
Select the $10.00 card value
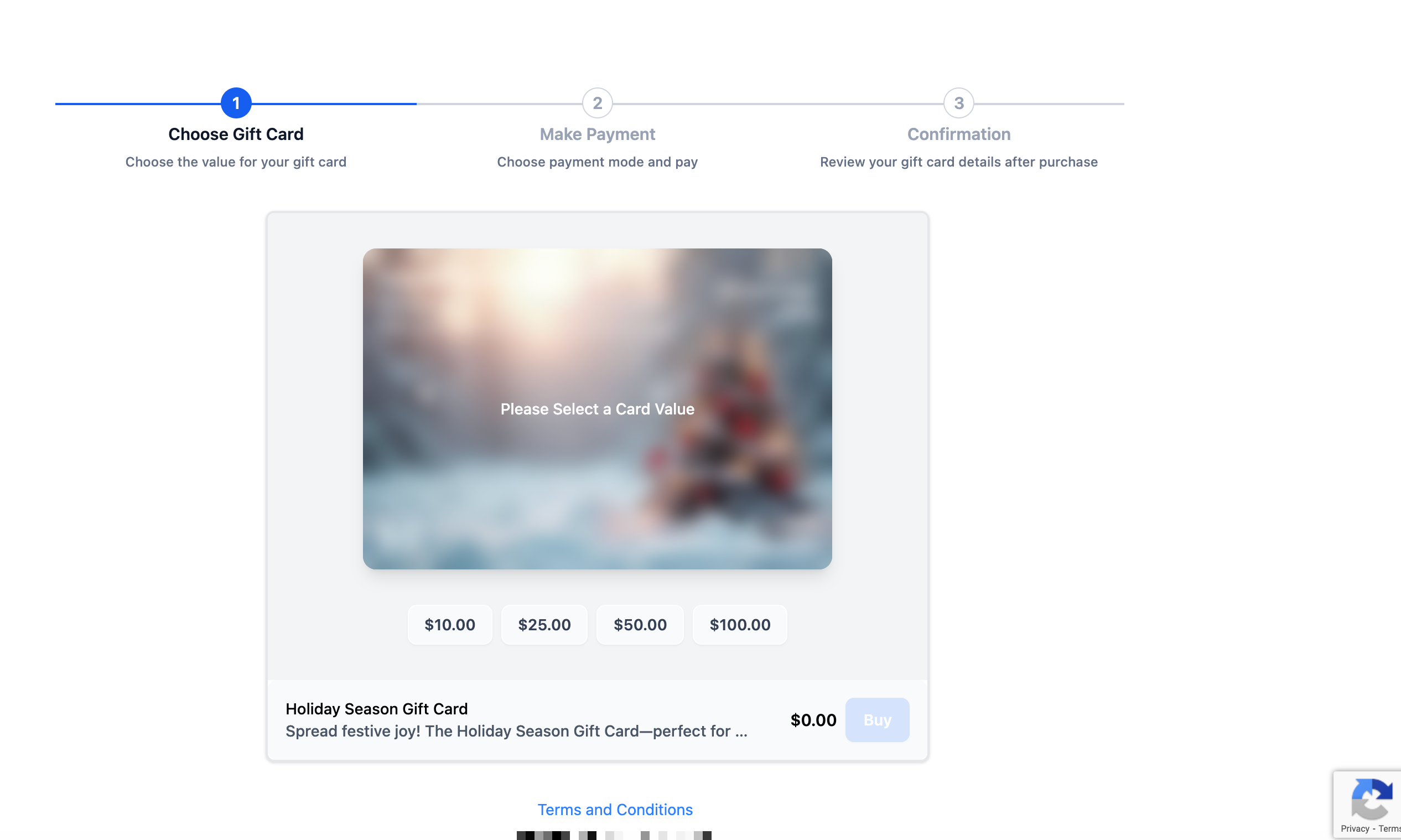(450, 624)
